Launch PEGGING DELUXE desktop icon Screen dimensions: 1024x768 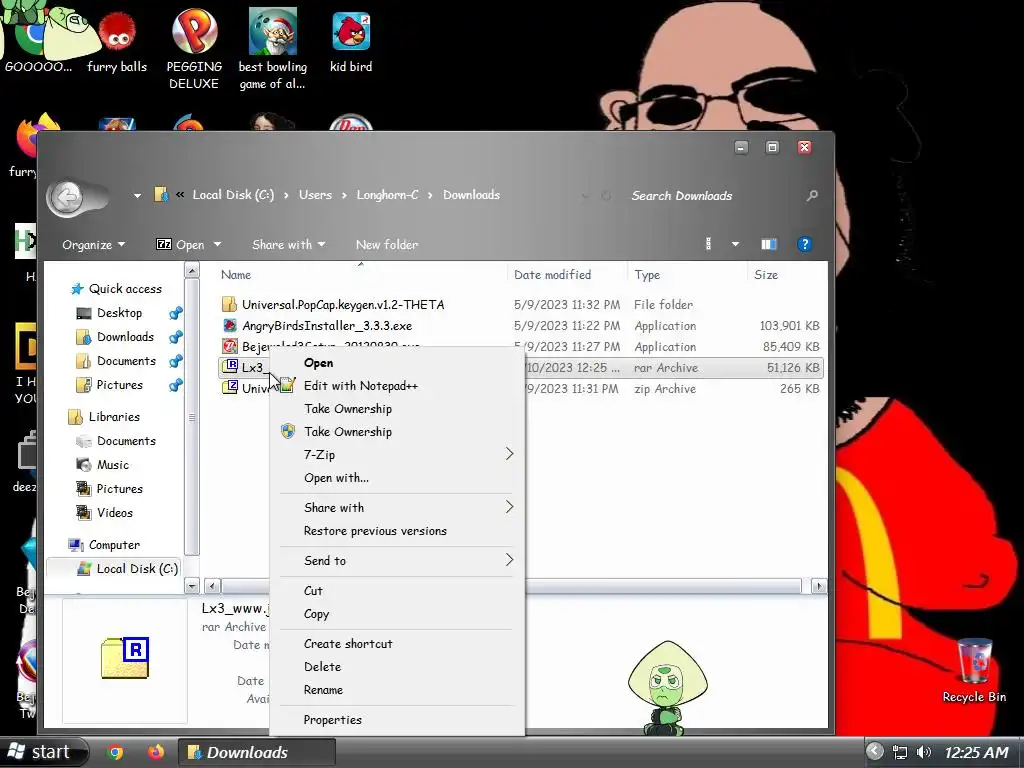point(194,49)
